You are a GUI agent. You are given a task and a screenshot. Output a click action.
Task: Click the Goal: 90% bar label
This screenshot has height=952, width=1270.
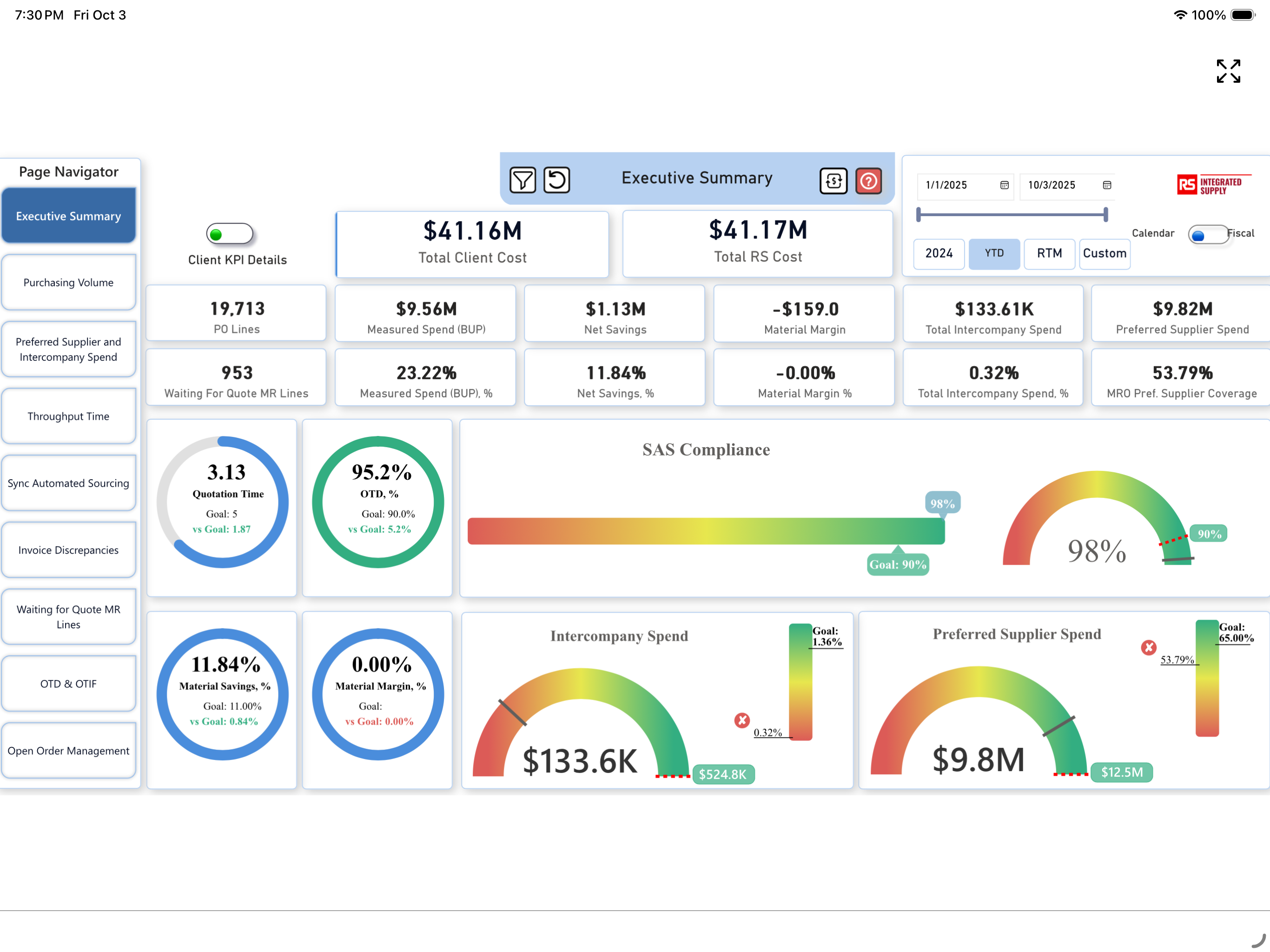[x=897, y=564]
